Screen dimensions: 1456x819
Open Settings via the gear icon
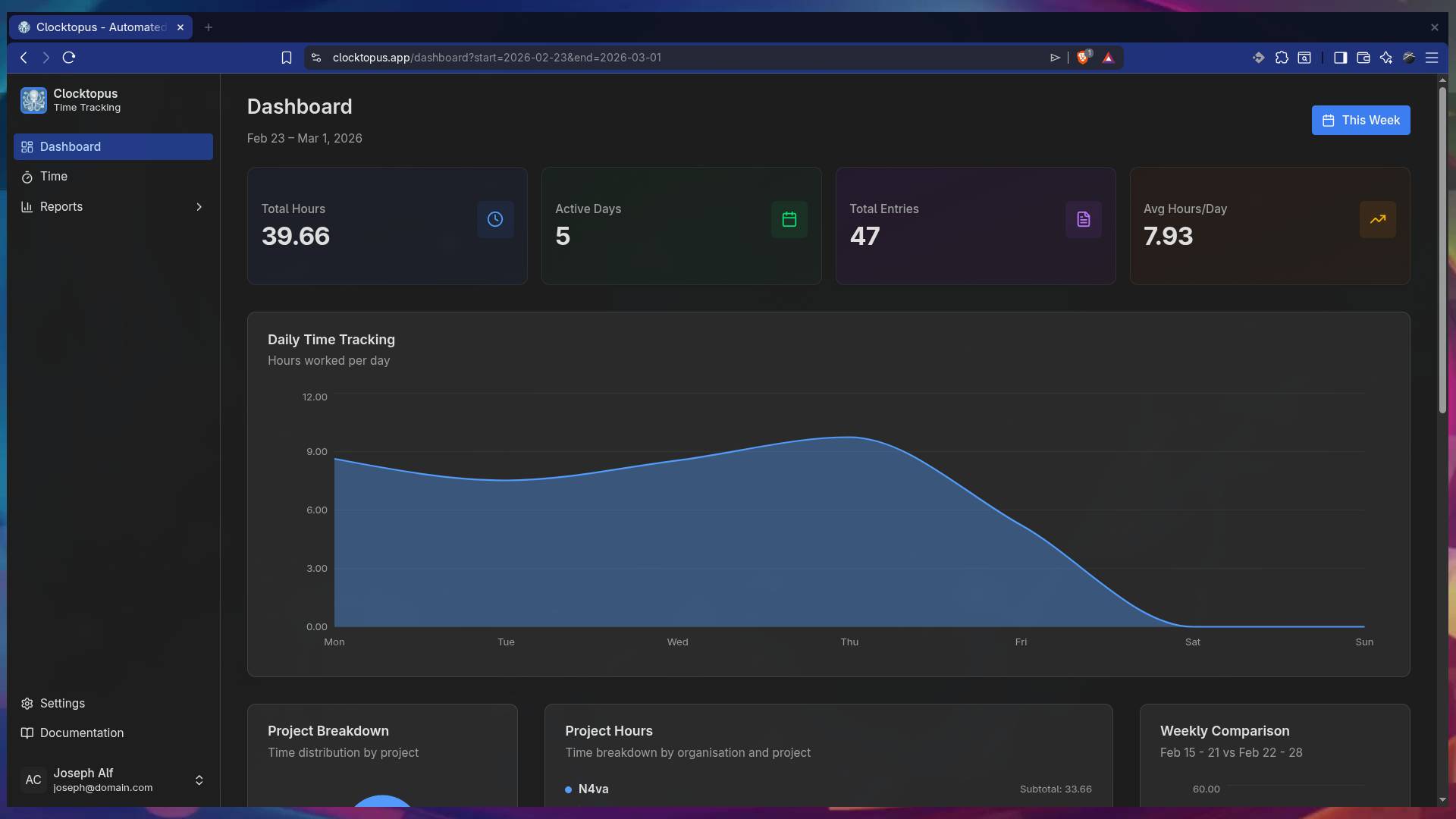27,703
